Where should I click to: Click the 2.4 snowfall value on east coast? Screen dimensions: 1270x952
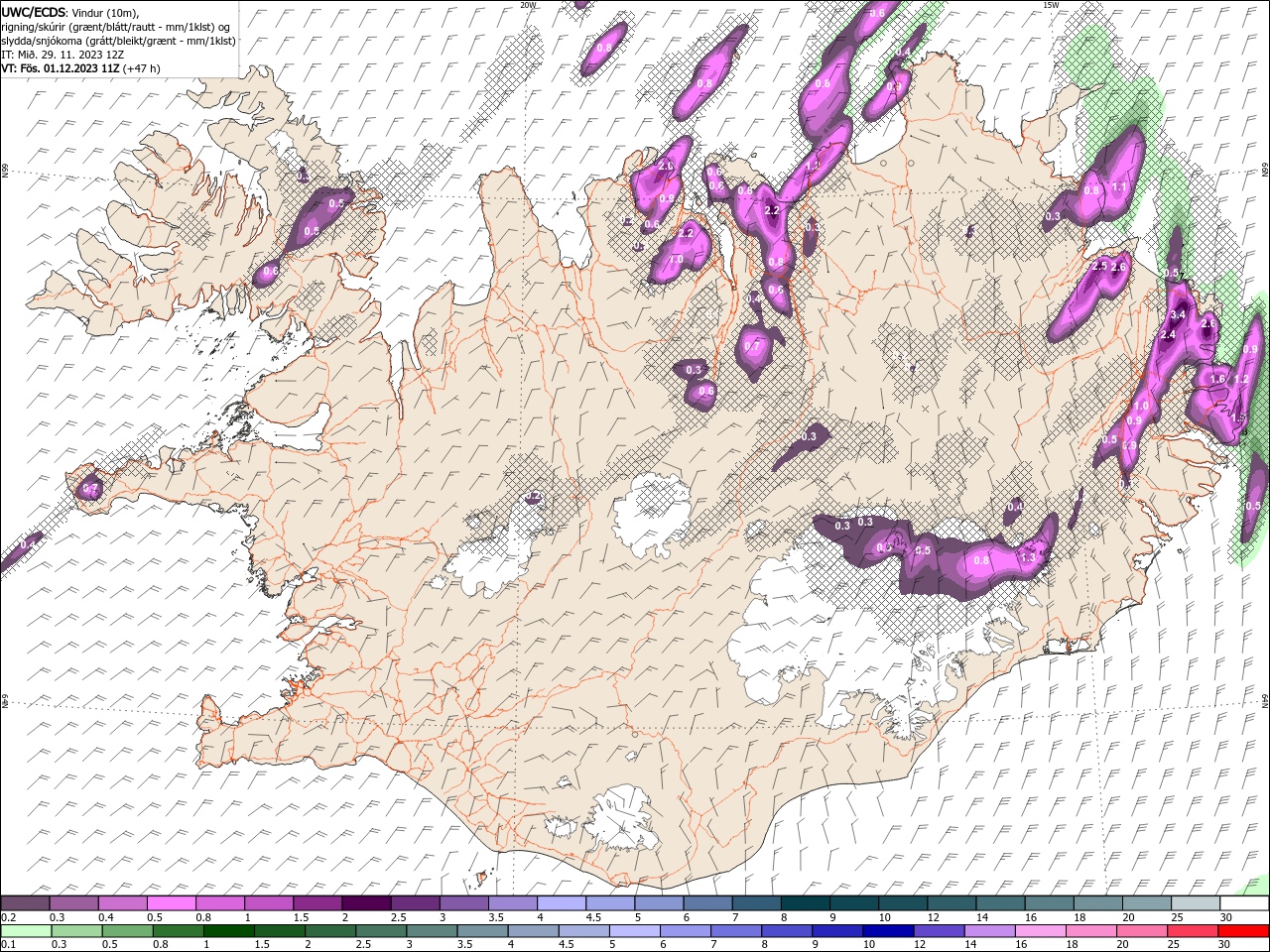pyautogui.click(x=1167, y=335)
